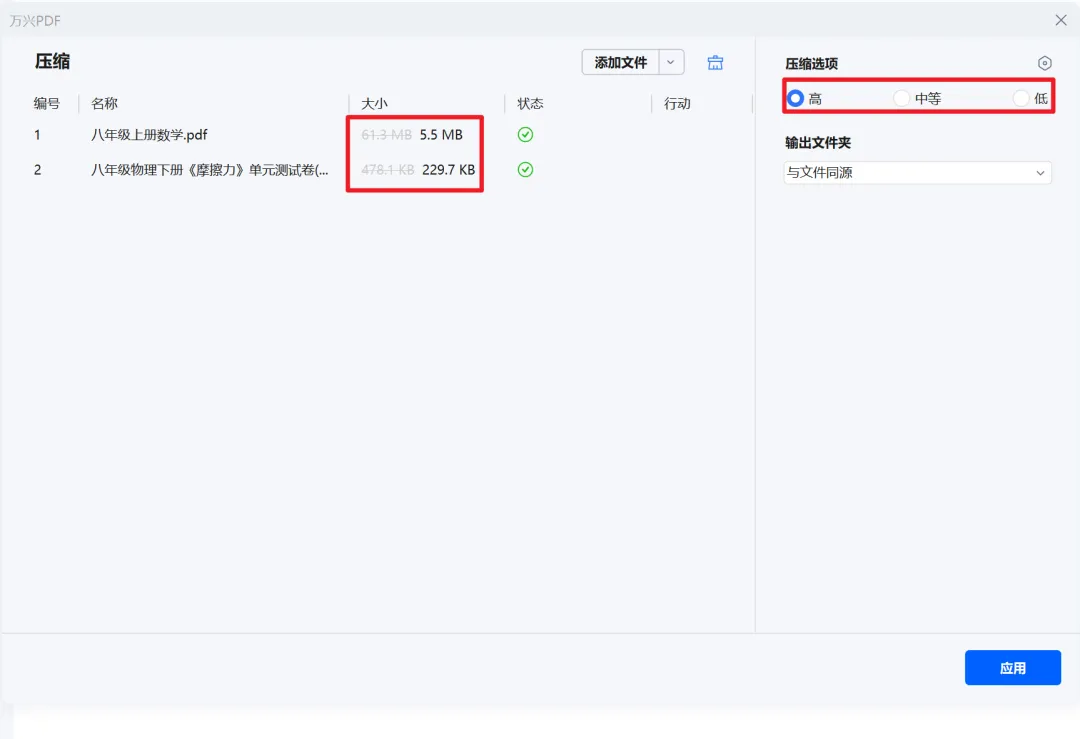This screenshot has width=1080, height=739.
Task: Open the 添加文件 dropdown arrow
Action: (671, 62)
